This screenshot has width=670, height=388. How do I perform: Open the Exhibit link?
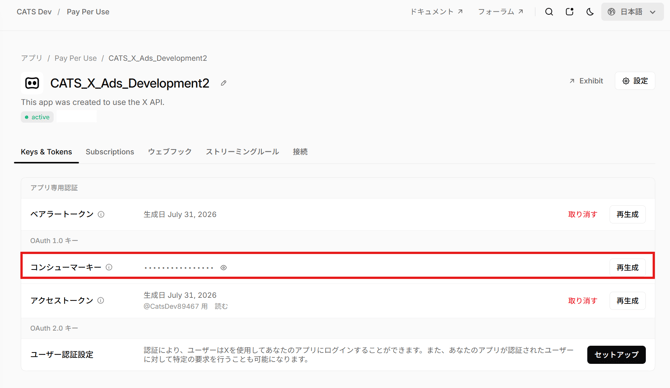586,81
